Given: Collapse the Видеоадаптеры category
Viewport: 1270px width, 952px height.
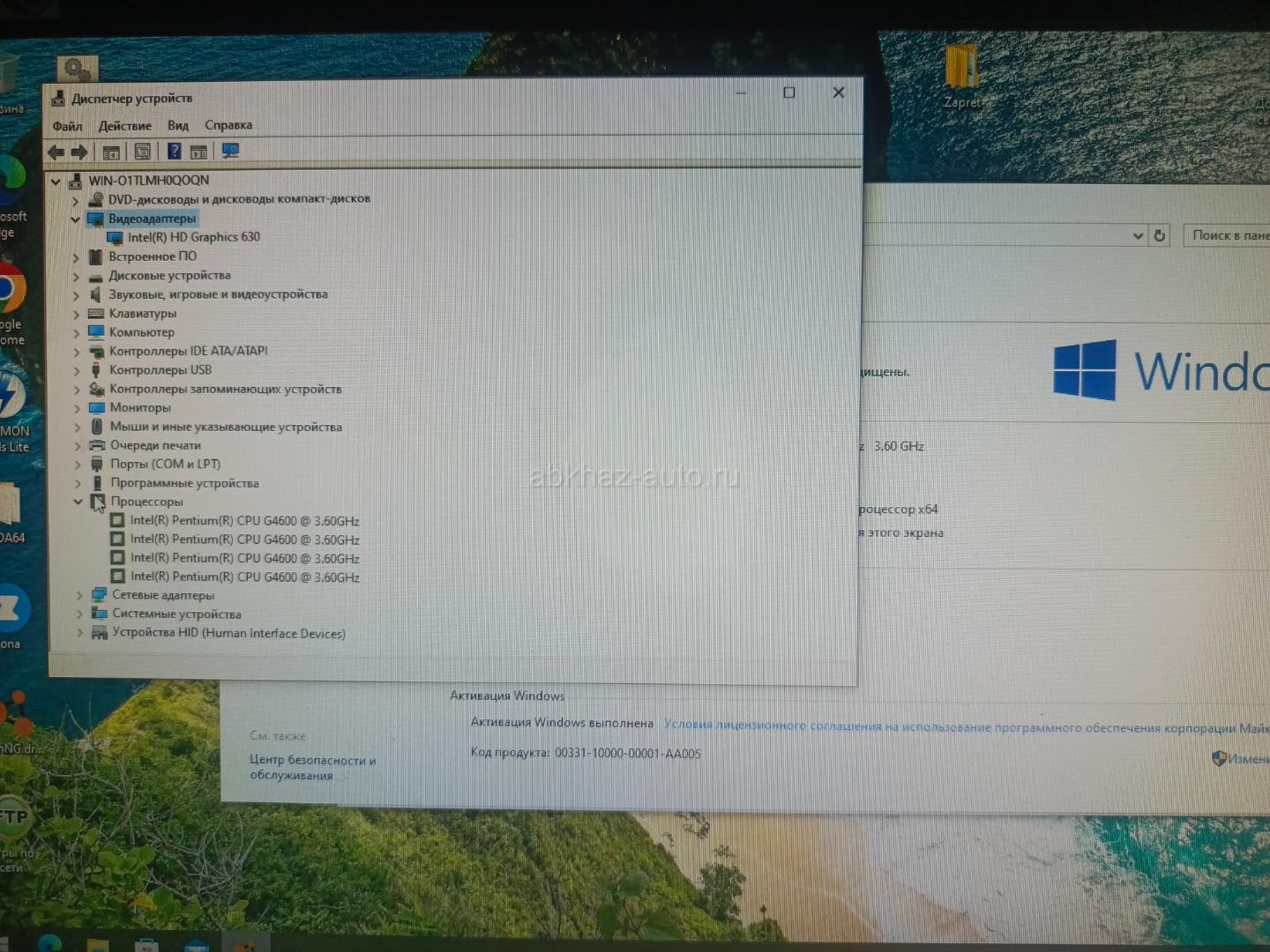Looking at the screenshot, I should [x=76, y=219].
